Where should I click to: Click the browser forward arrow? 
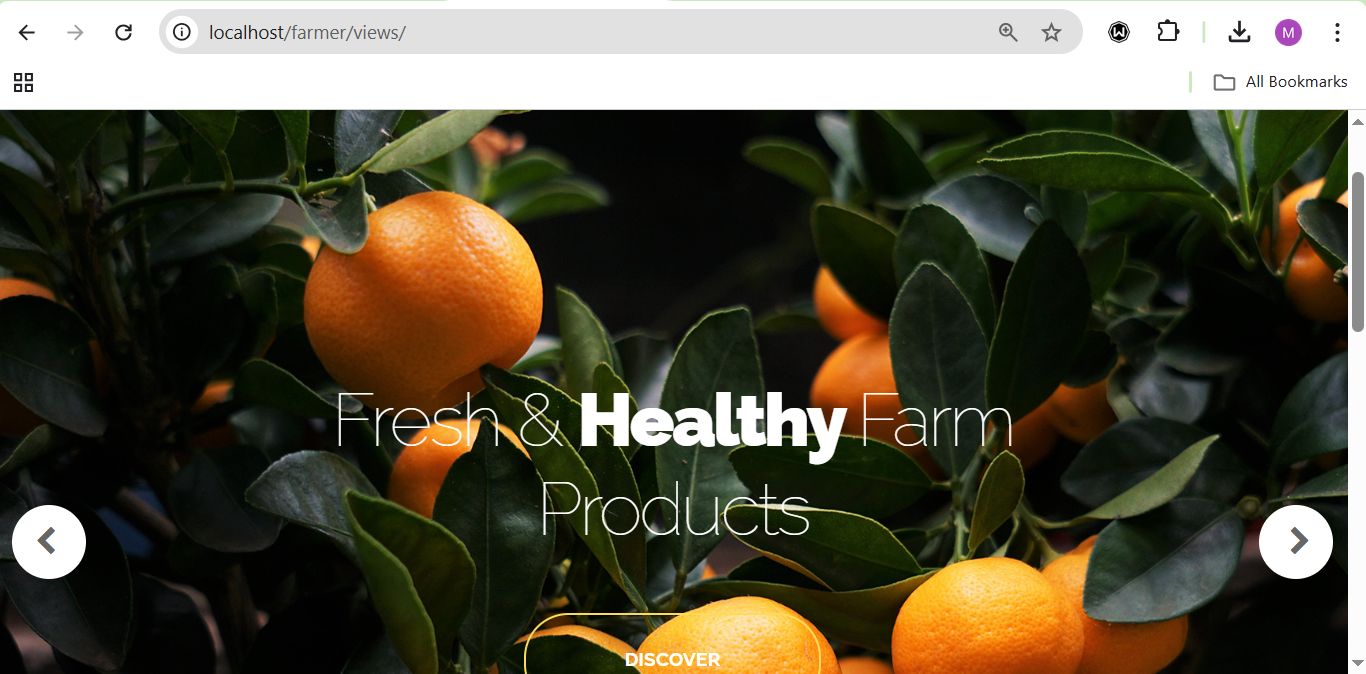(75, 32)
